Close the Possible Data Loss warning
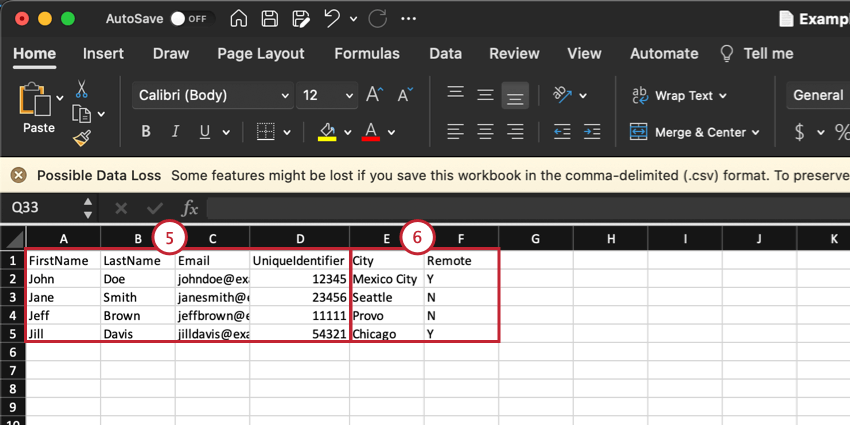The height and width of the screenshot is (425, 850). [19, 175]
